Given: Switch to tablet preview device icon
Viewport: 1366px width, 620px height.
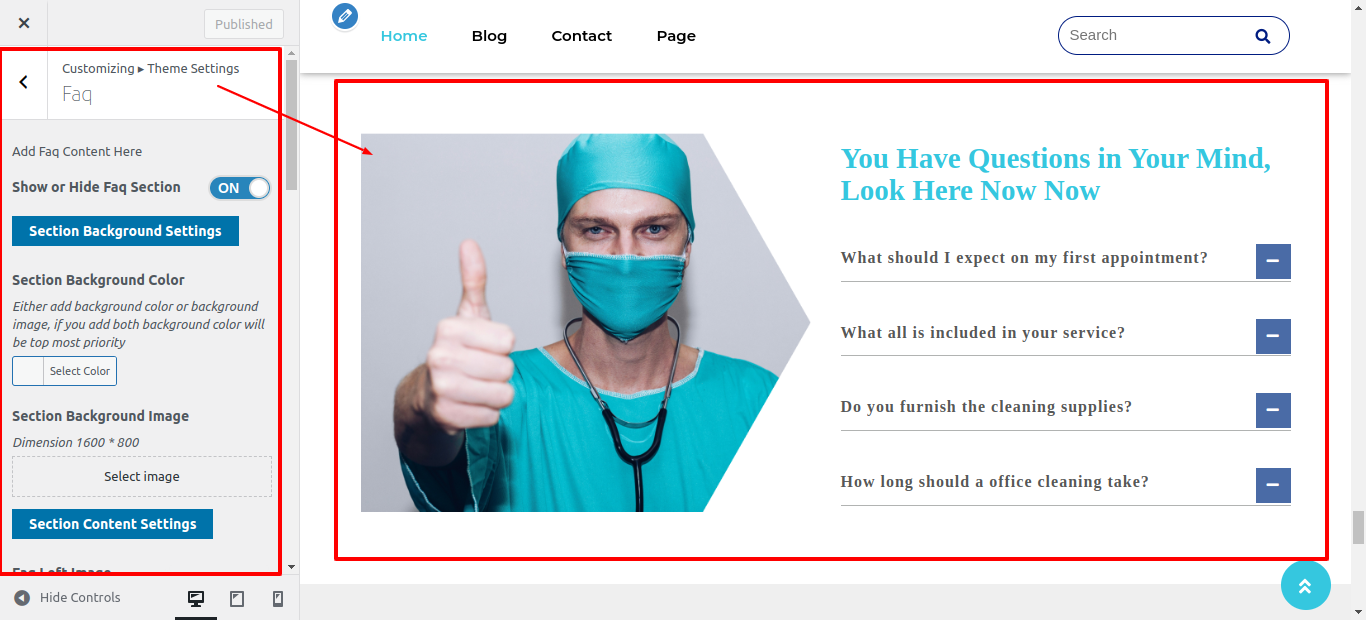Looking at the screenshot, I should 237,599.
